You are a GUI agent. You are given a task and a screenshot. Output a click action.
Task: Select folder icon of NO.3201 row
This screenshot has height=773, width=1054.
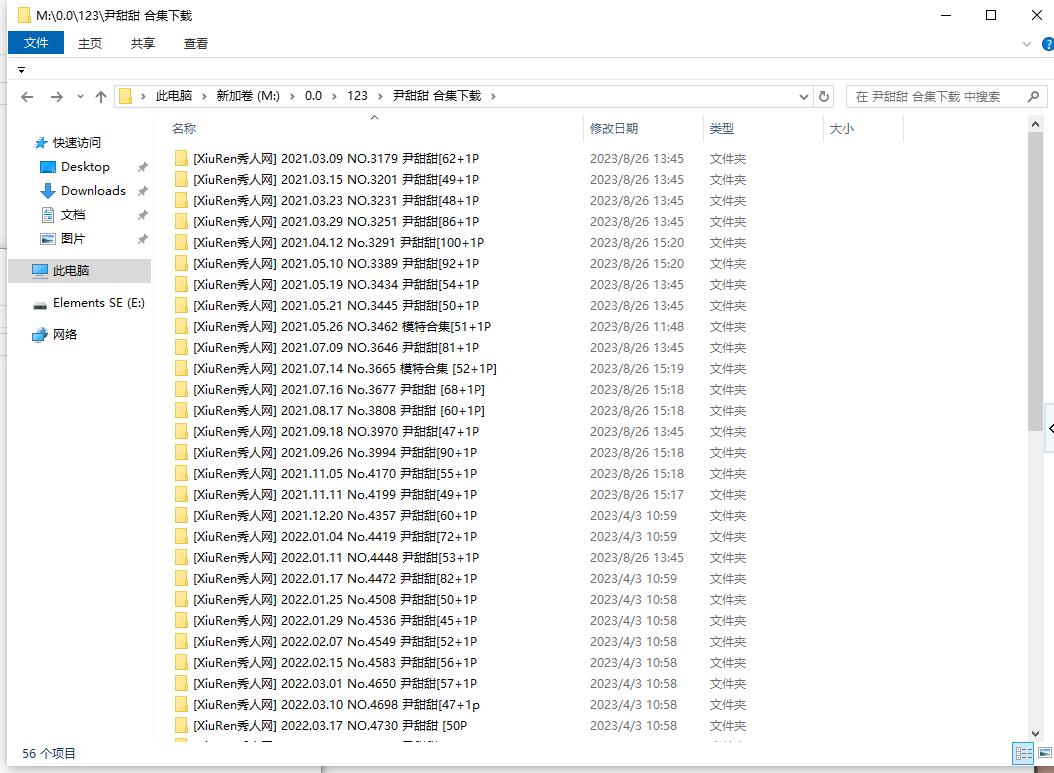pos(181,179)
